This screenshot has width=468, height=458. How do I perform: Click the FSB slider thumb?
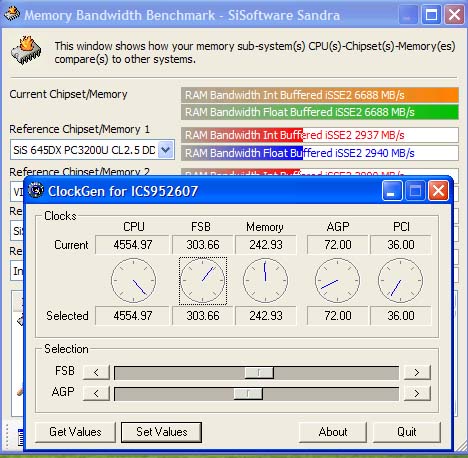[x=259, y=373]
